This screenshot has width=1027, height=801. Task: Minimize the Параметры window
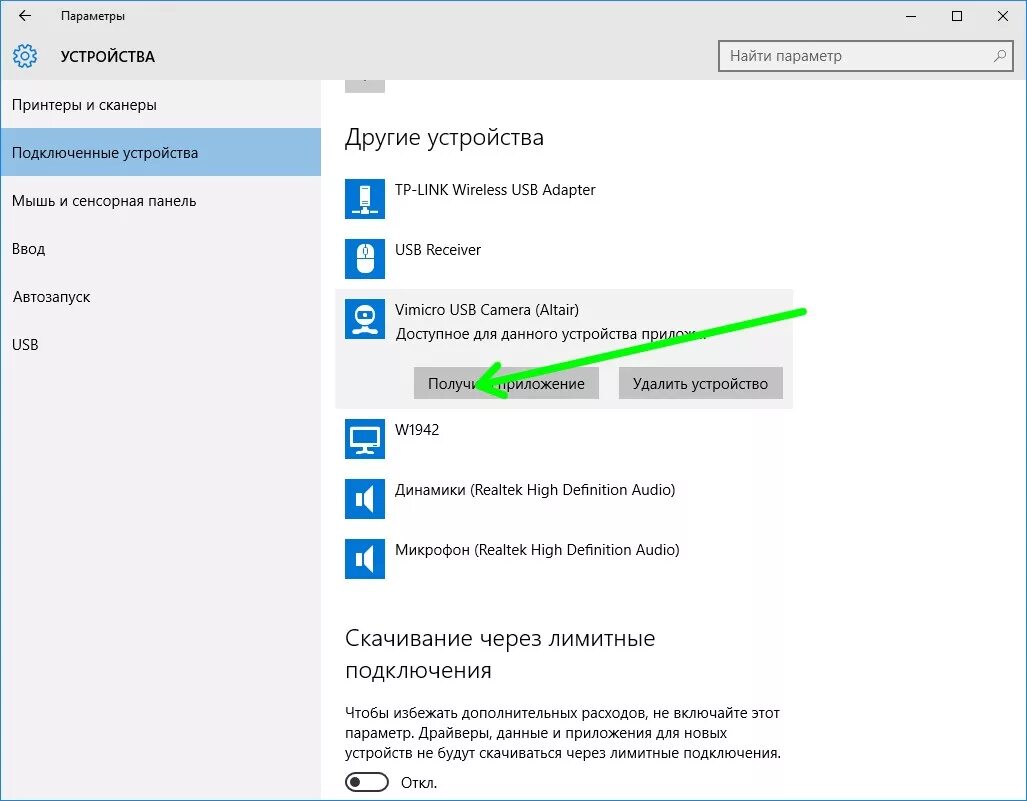(910, 16)
